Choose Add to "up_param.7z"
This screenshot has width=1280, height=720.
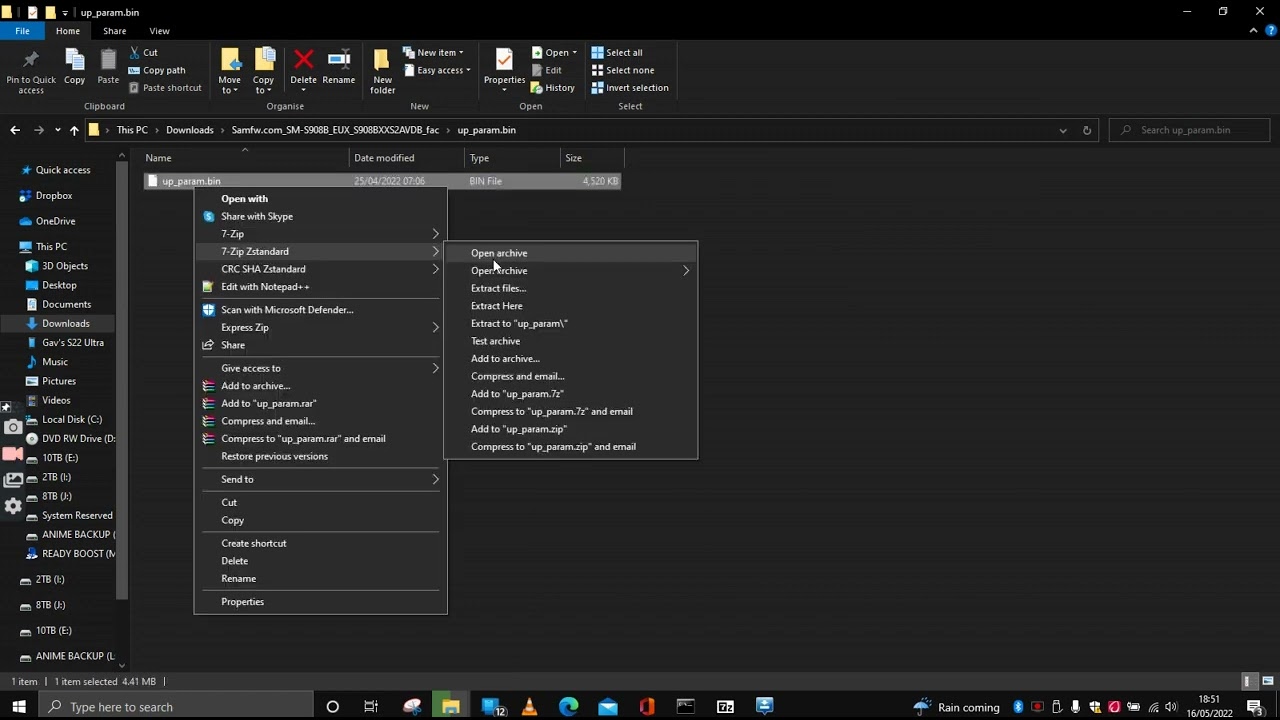(570, 394)
